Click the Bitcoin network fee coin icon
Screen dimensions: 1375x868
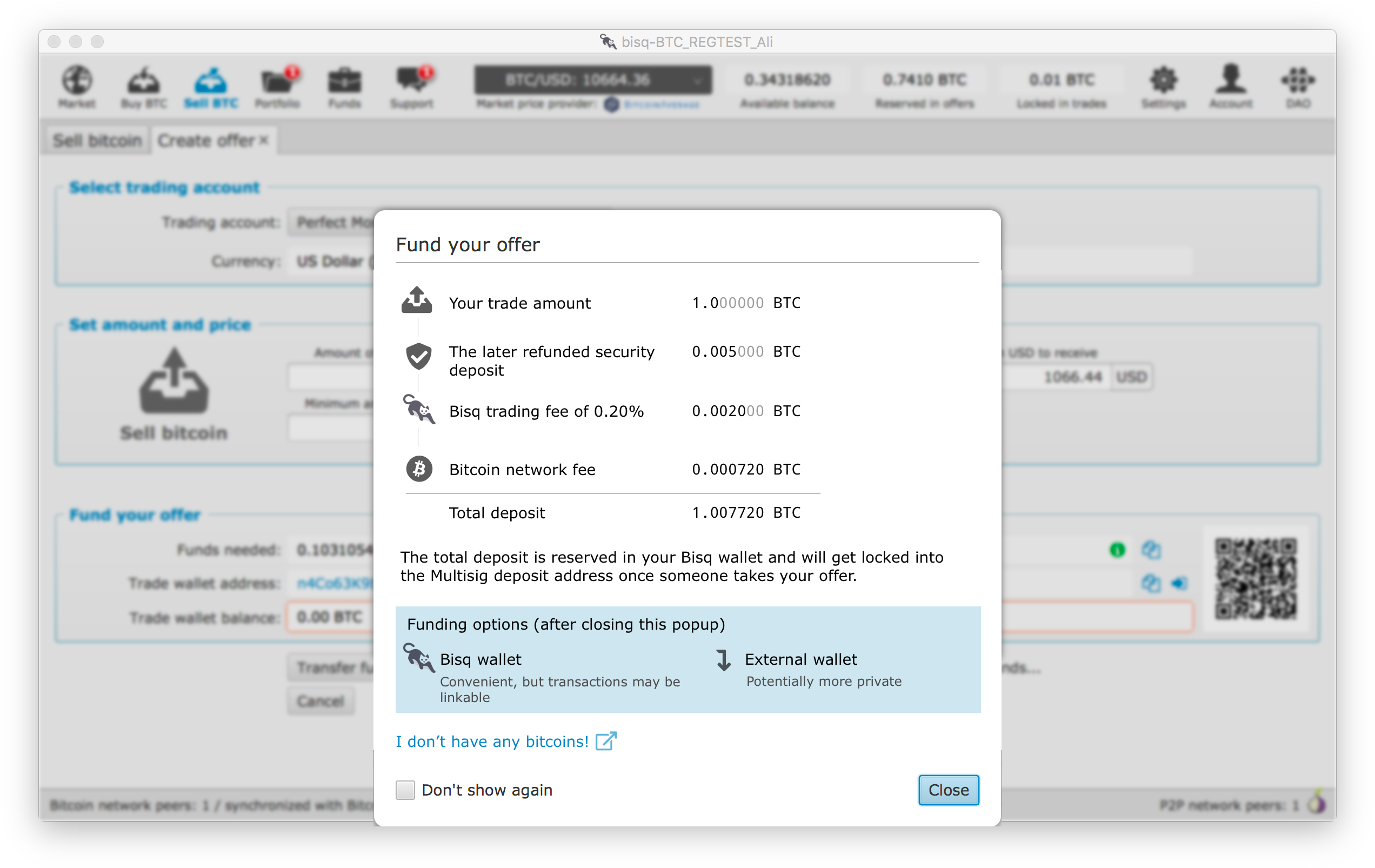tap(418, 469)
